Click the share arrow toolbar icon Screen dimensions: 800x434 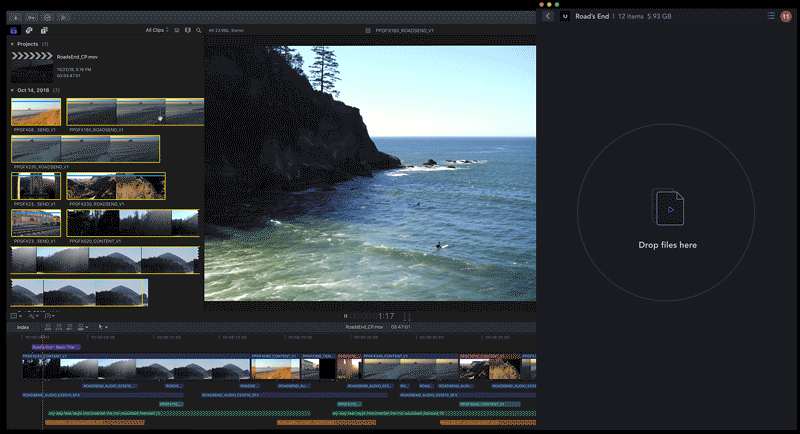click(63, 17)
